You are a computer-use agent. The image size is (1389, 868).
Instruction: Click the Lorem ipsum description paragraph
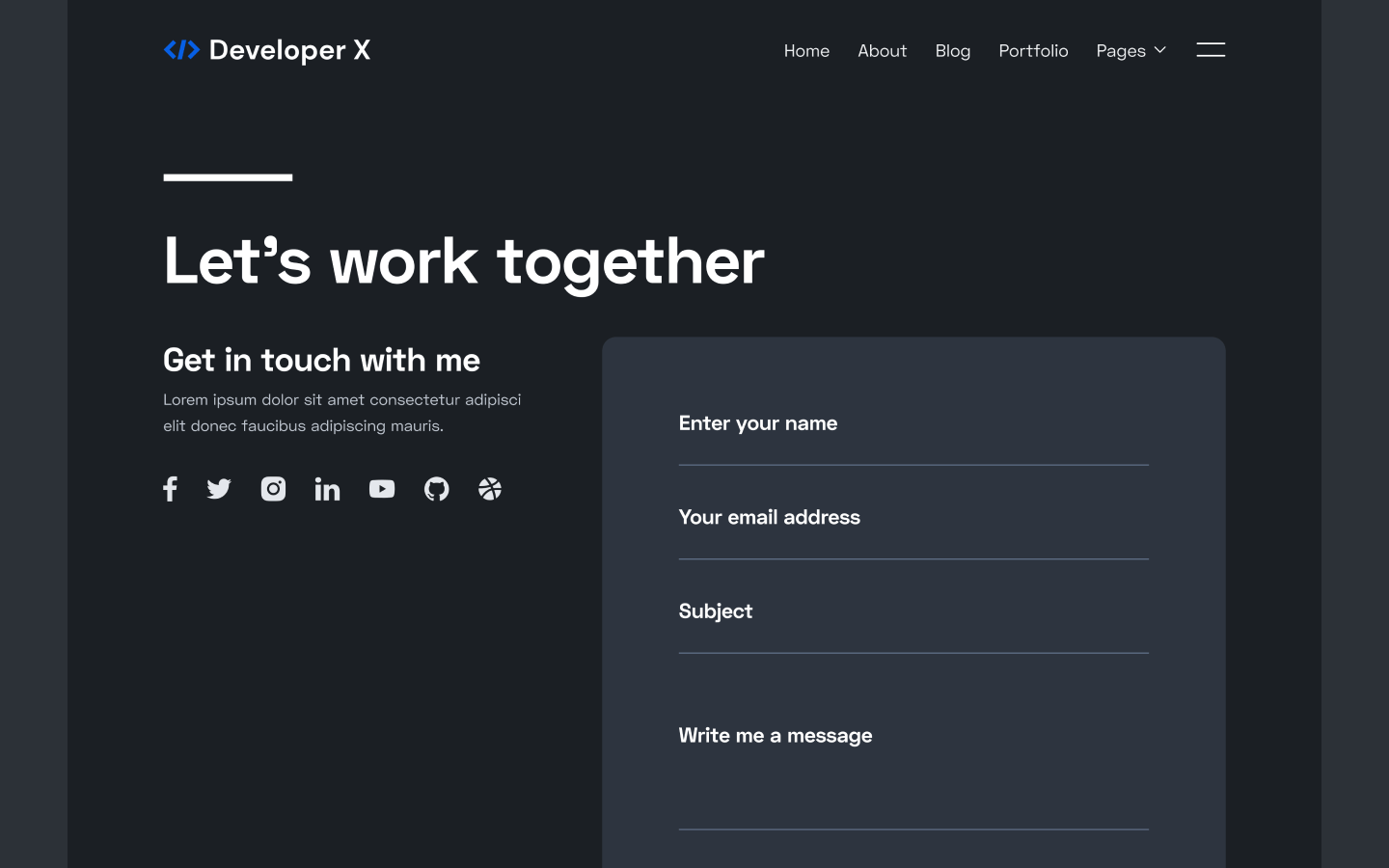[x=342, y=413]
